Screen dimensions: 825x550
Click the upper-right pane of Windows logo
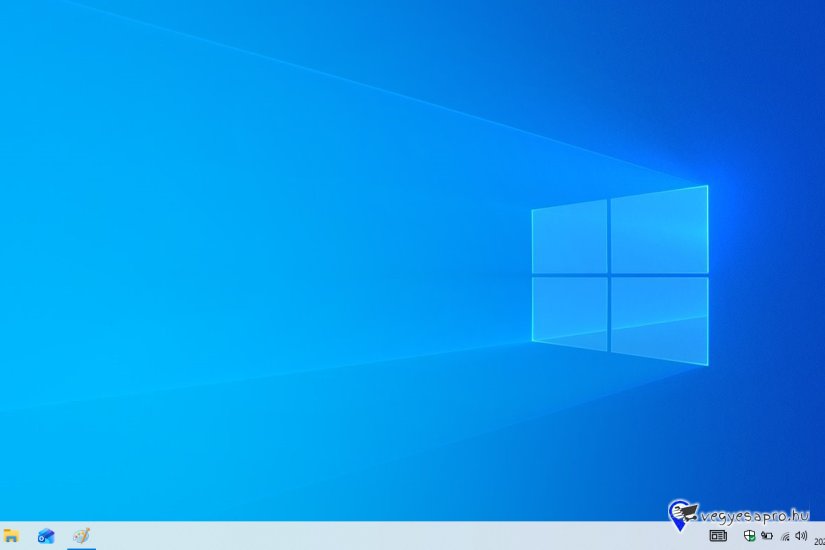pyautogui.click(x=659, y=230)
